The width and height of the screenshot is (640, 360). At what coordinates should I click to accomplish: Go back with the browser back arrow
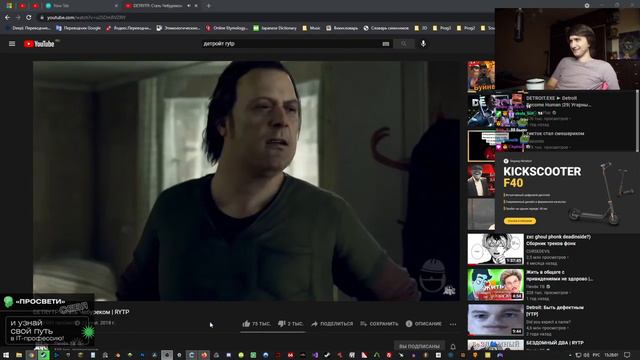pyautogui.click(x=7, y=18)
